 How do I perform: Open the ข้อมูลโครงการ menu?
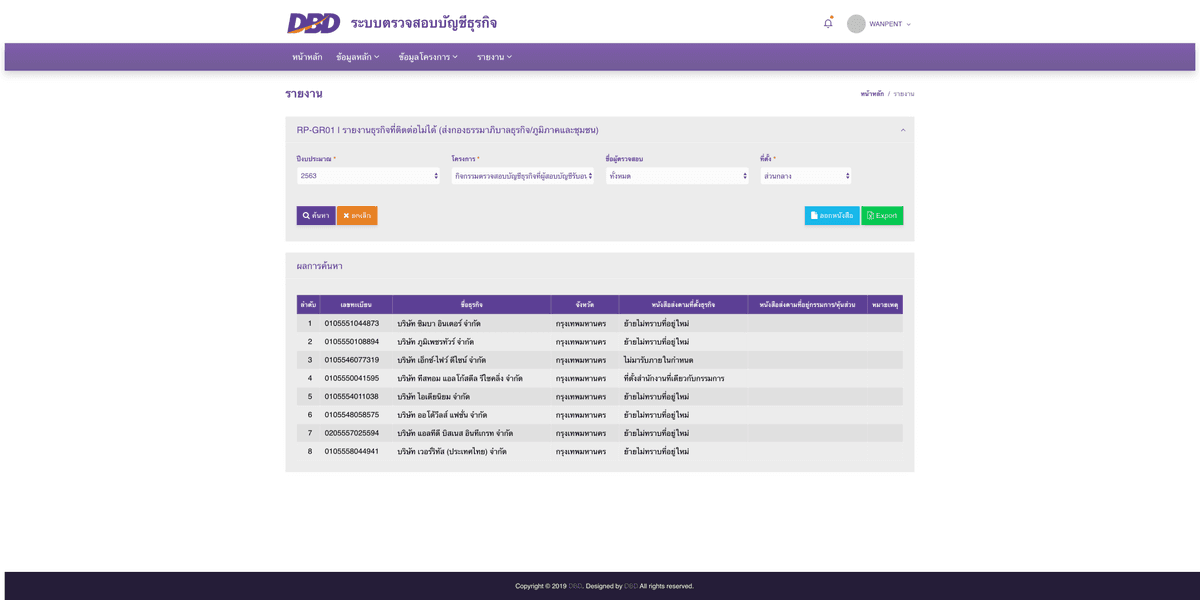[428, 57]
